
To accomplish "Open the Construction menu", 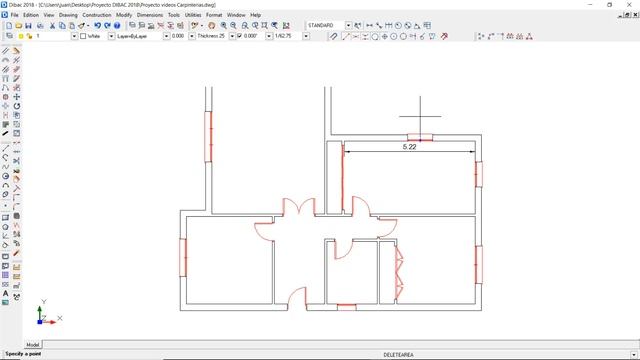I will (x=97, y=15).
